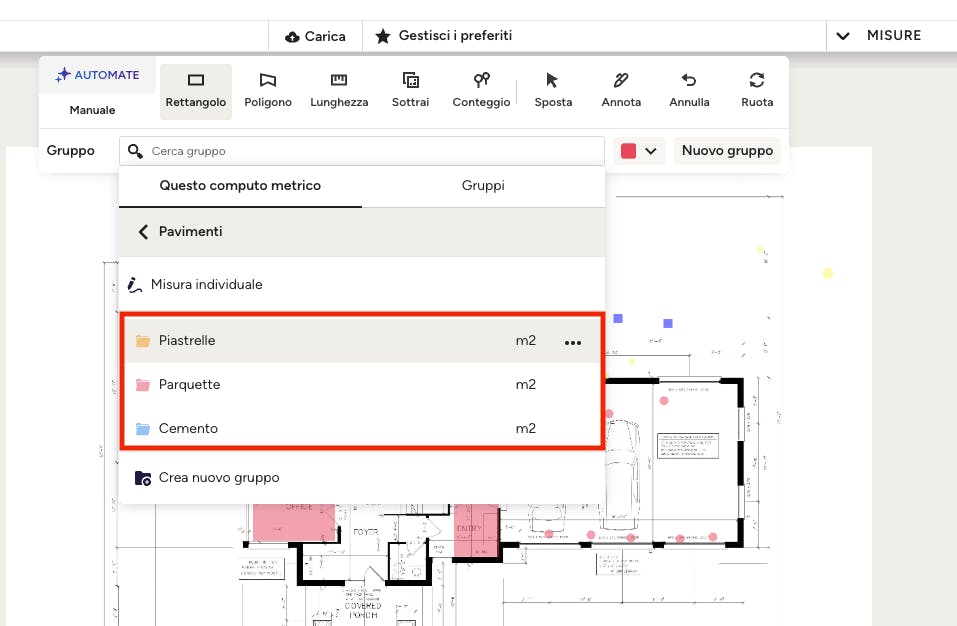Pick the Conteggio count tool
Viewport: 957px width, 626px height.
[481, 90]
